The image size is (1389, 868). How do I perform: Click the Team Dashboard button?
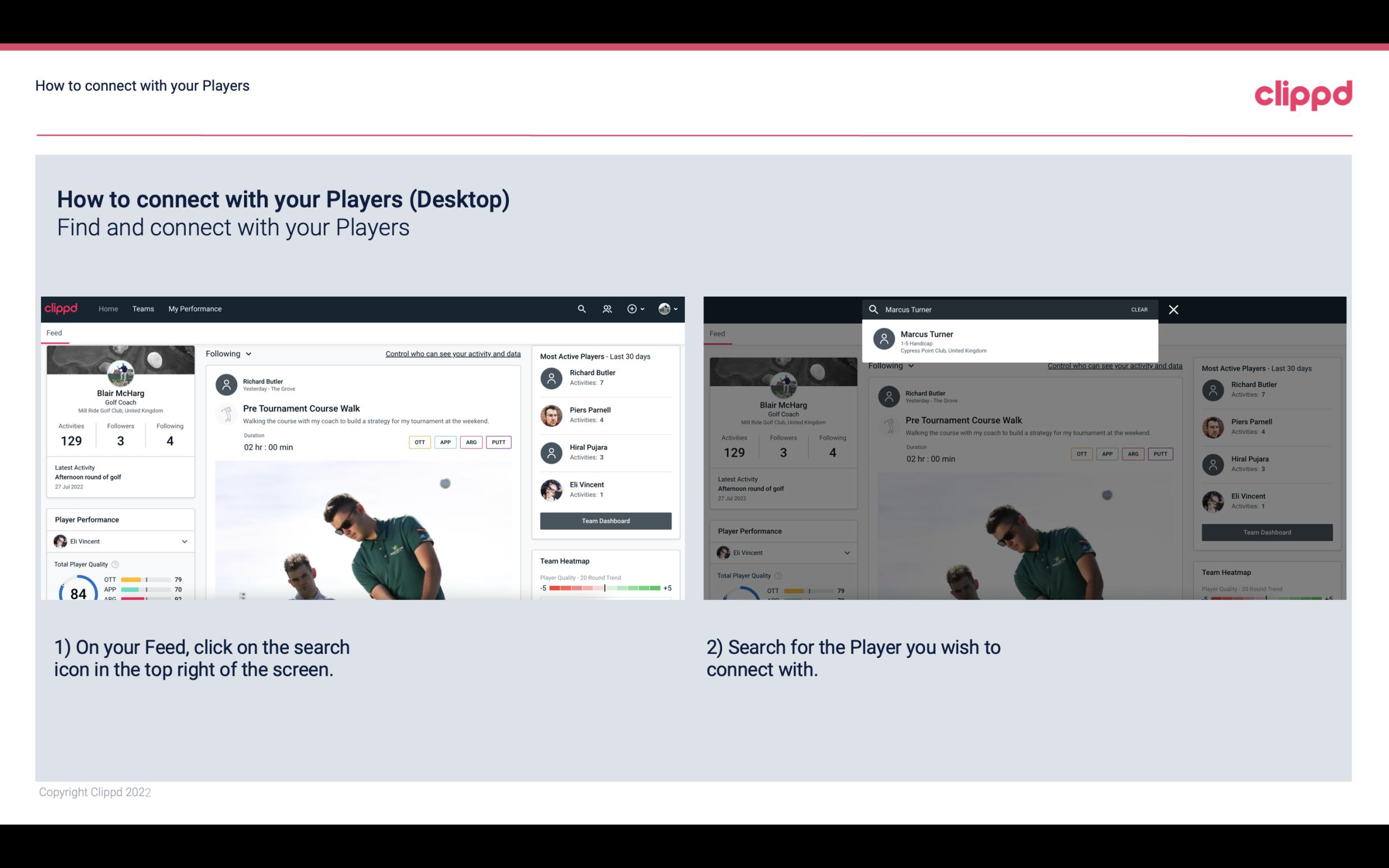605,520
